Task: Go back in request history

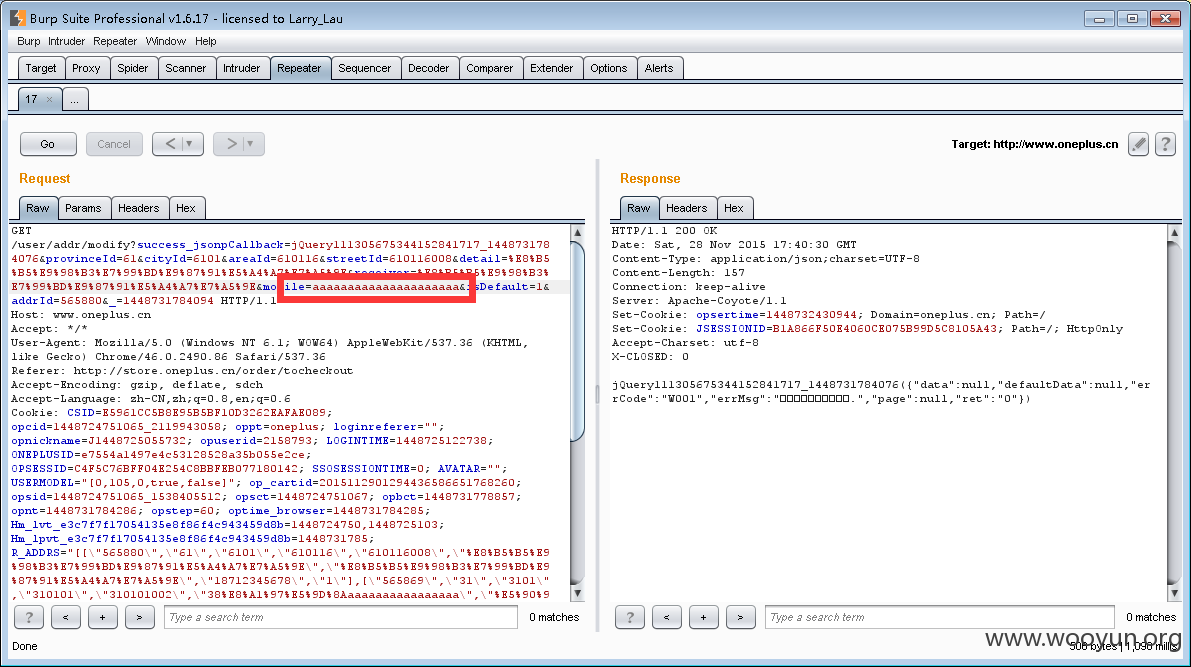Action: (169, 144)
